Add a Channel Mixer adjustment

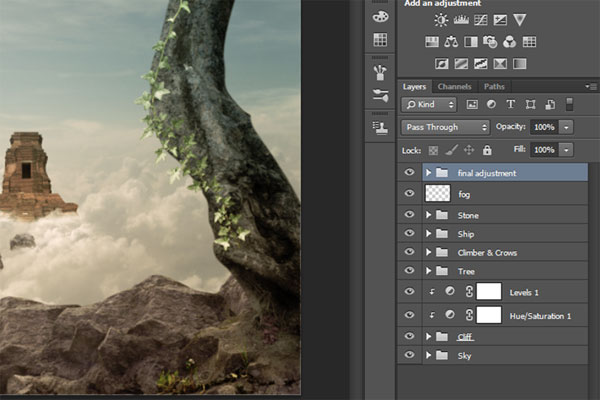[x=509, y=42]
